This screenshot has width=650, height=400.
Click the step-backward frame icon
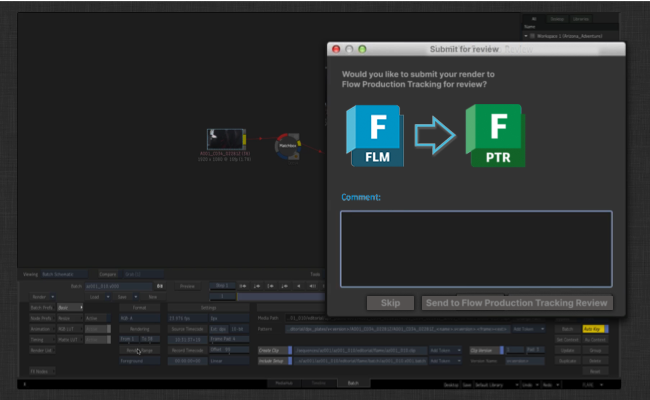pyautogui.click(x=313, y=286)
